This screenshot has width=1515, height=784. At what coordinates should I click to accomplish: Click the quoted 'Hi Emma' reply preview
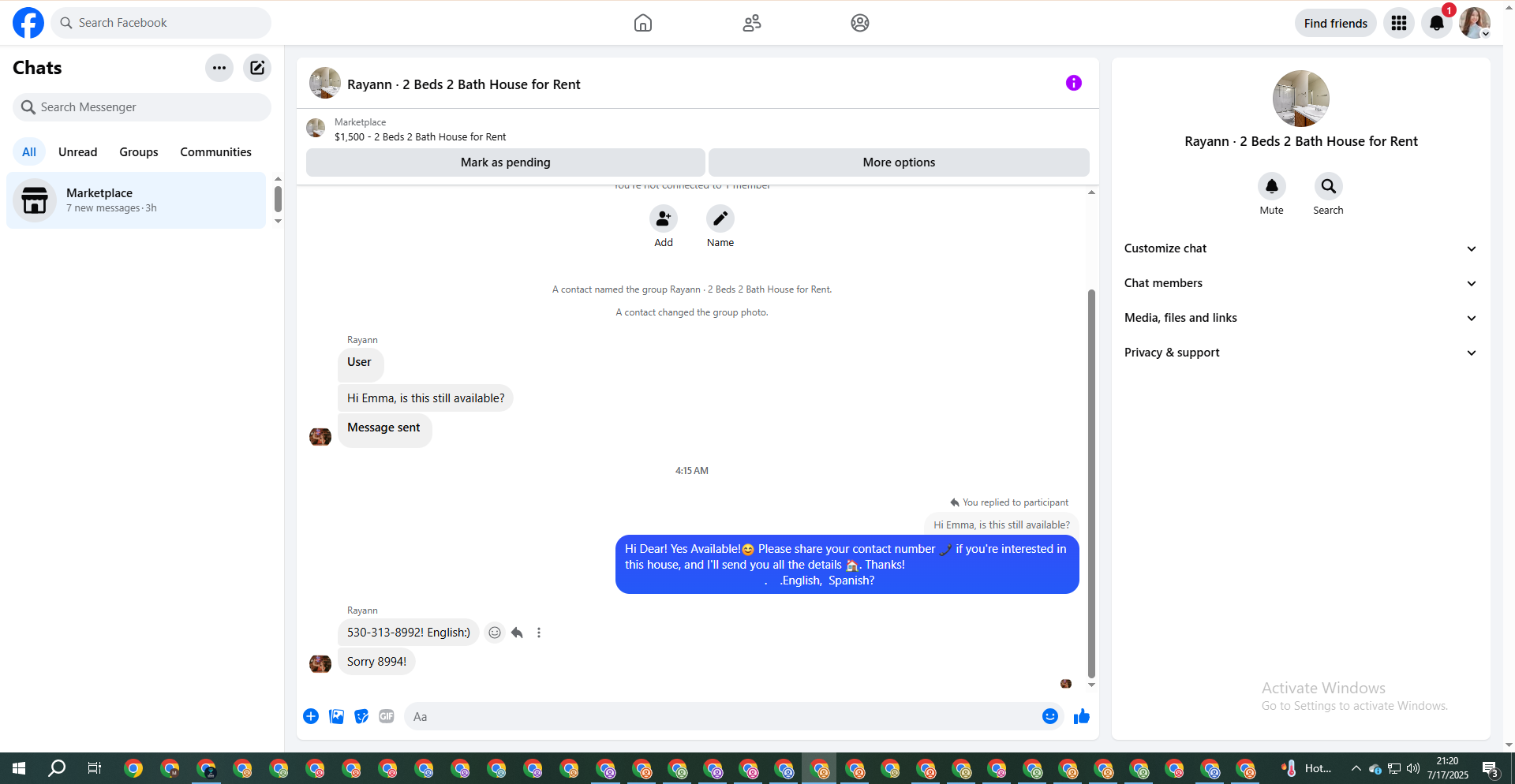[1002, 525]
